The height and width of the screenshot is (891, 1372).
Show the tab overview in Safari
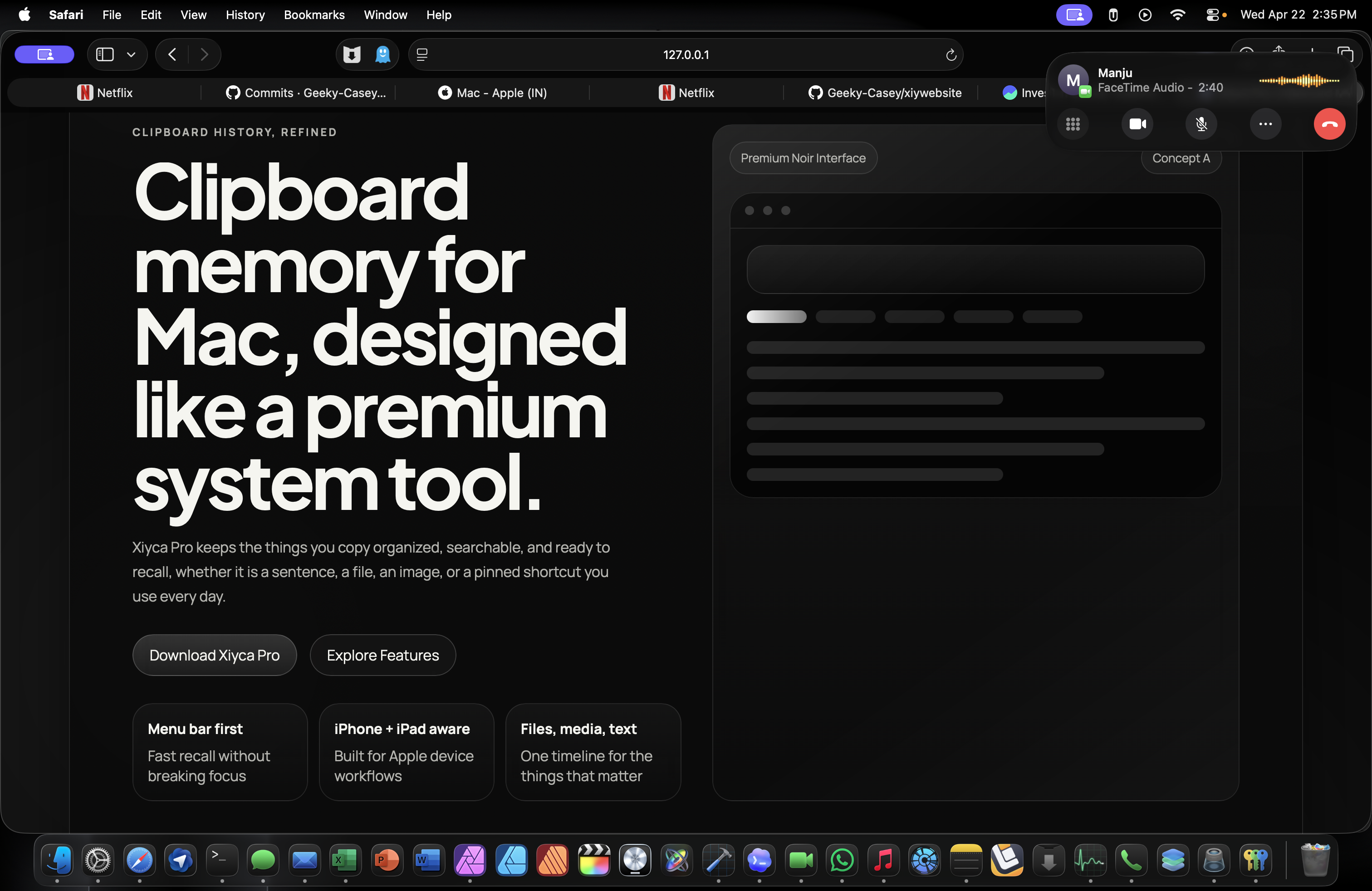[1346, 53]
